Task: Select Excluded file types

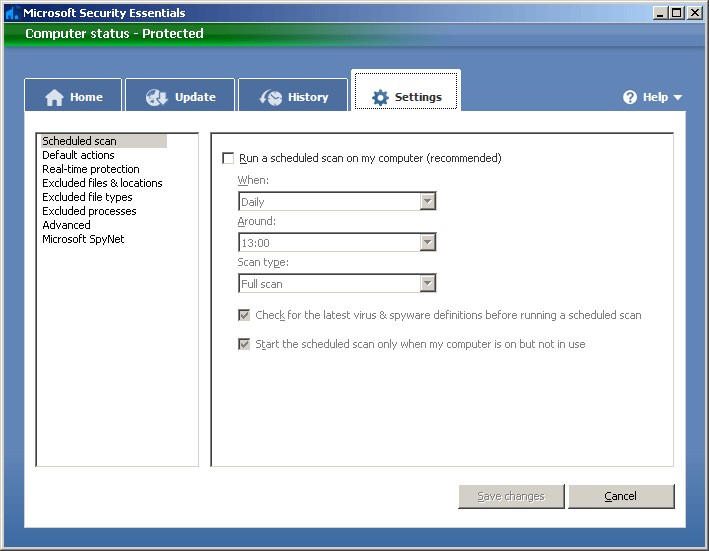Action: [x=87, y=197]
